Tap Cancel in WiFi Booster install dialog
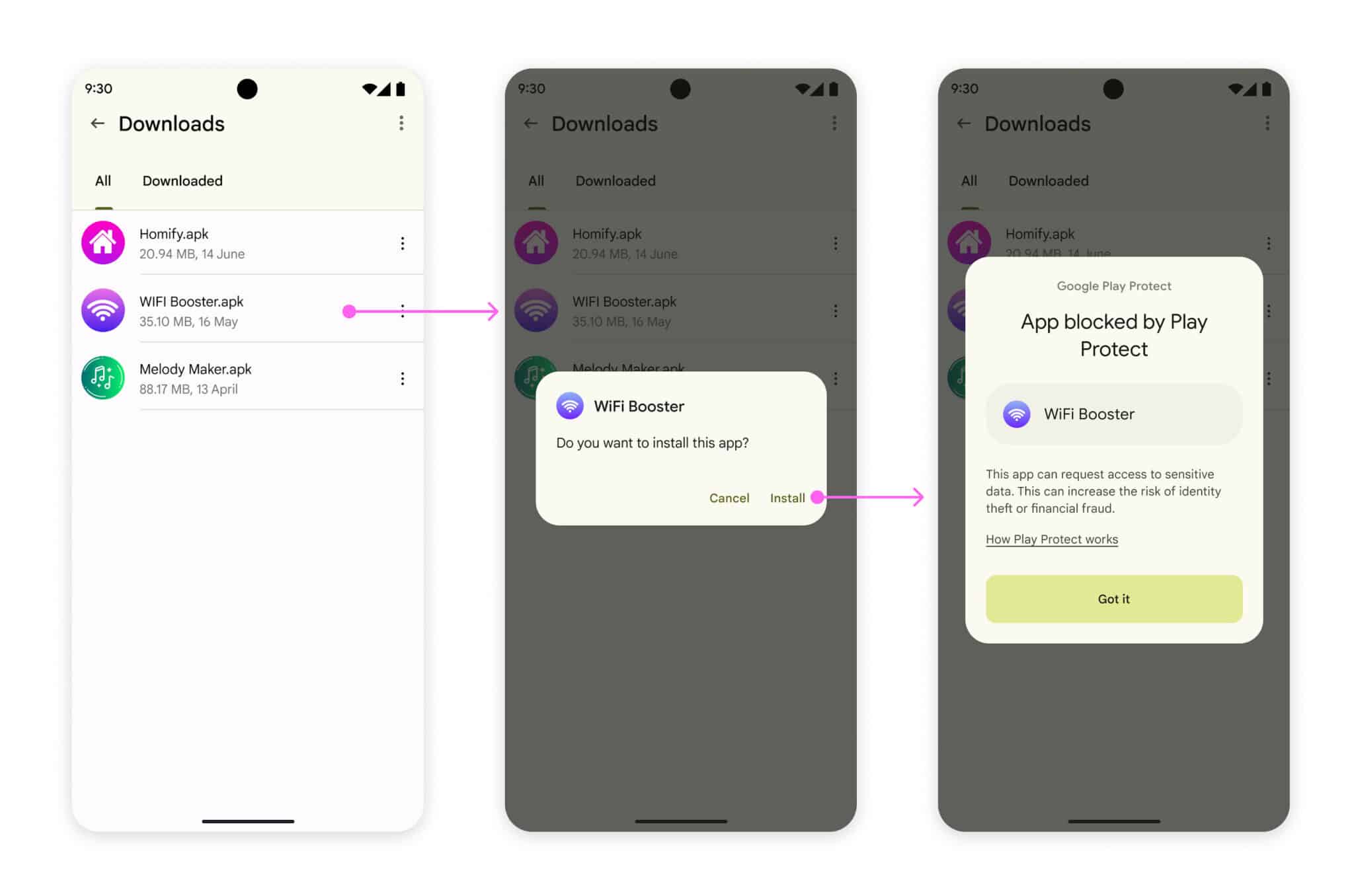 click(727, 497)
